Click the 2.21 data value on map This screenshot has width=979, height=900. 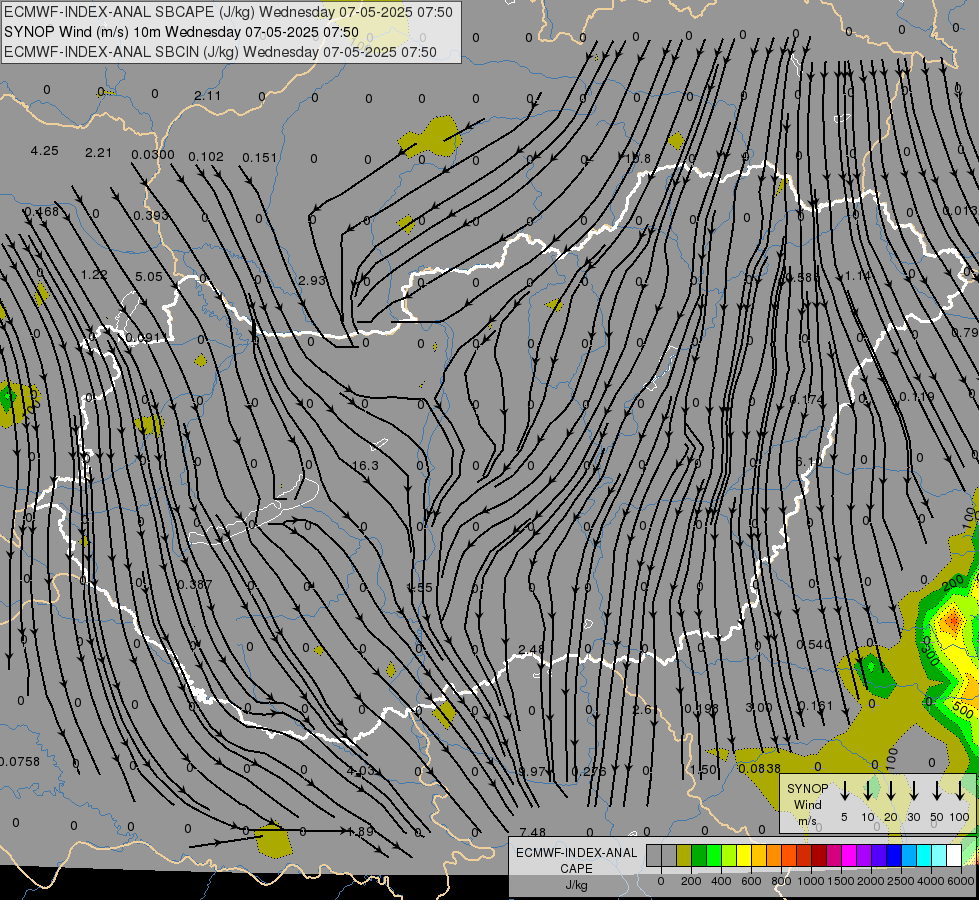[x=99, y=152]
